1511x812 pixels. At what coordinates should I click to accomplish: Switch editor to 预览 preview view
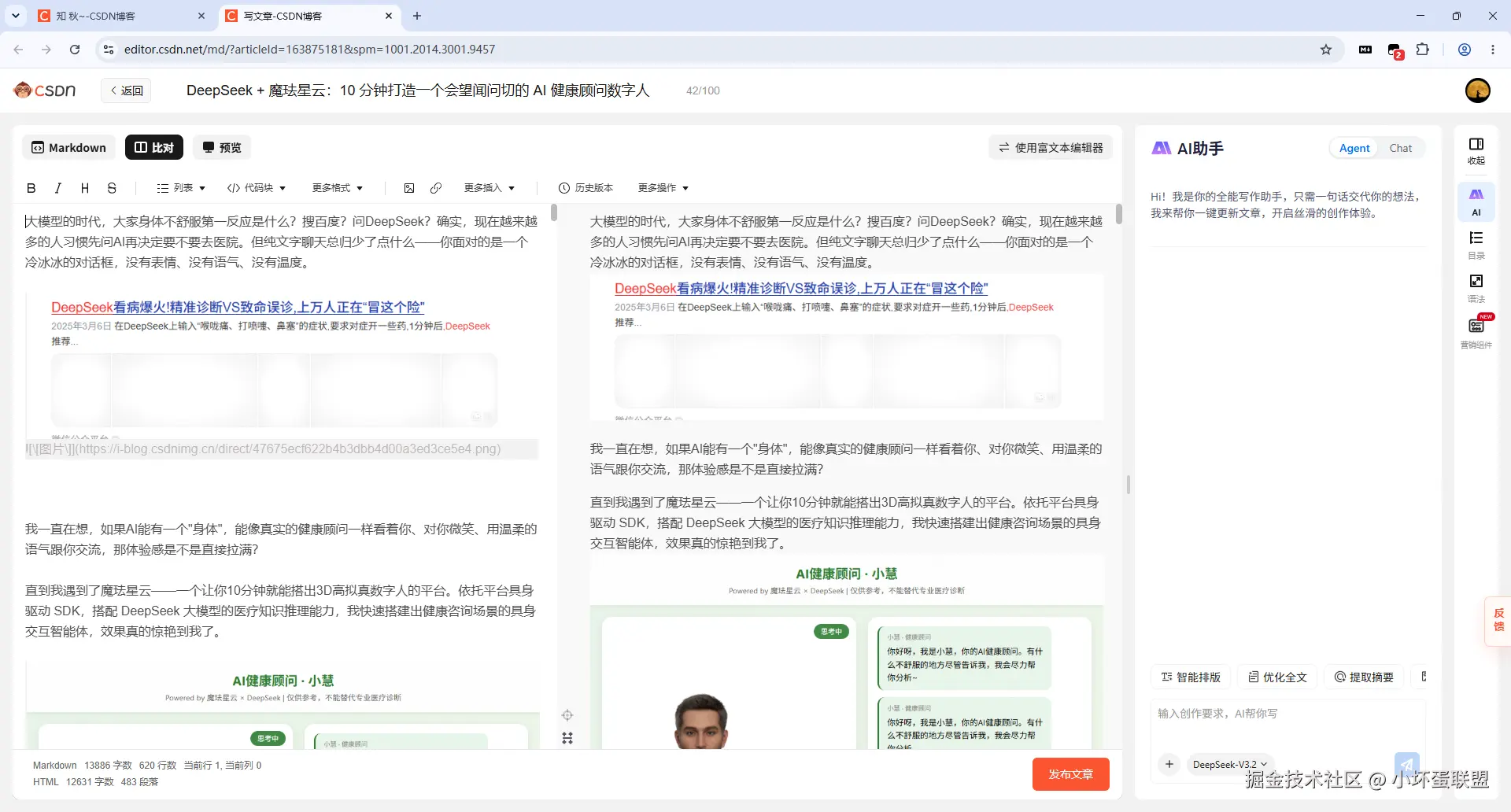click(222, 147)
